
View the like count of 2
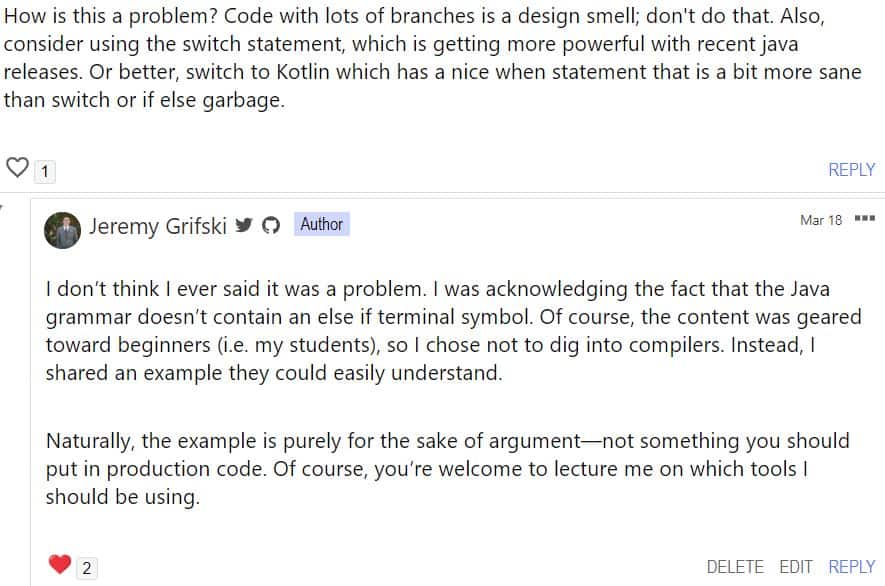coord(87,569)
